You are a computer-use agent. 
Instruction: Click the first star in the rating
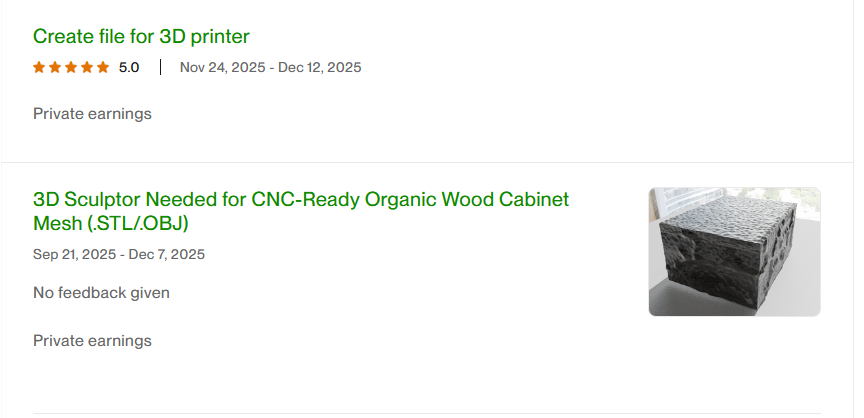(39, 68)
